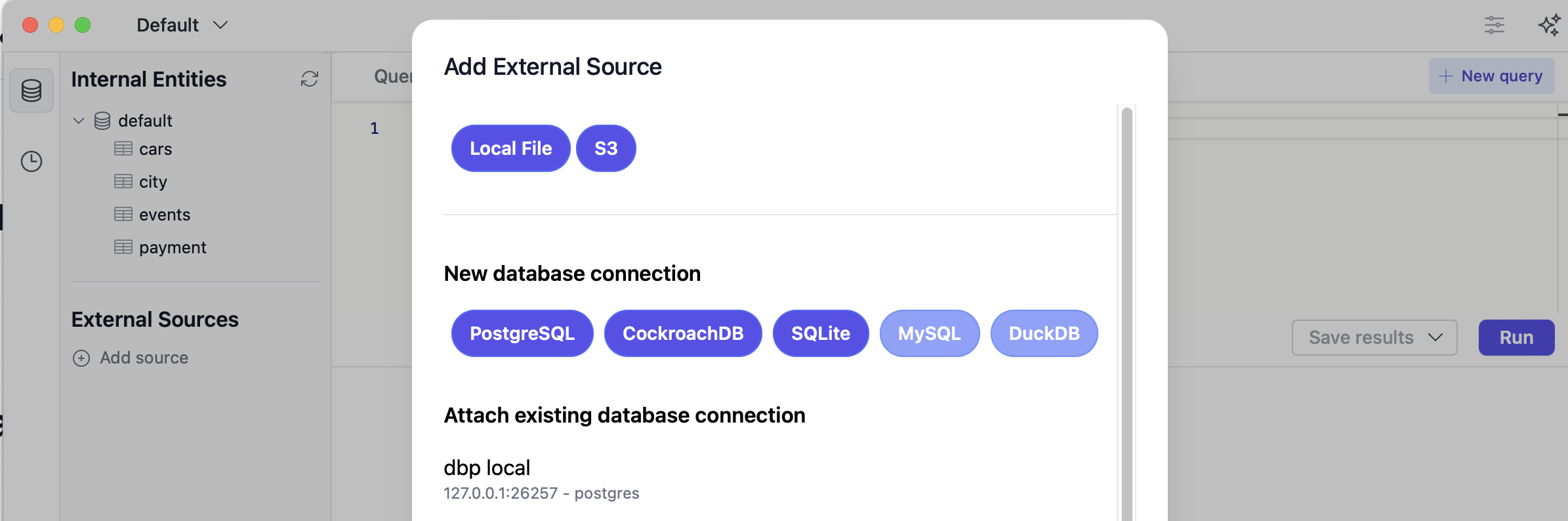Click the cars table icon
Image resolution: width=1568 pixels, height=521 pixels.
[123, 149]
